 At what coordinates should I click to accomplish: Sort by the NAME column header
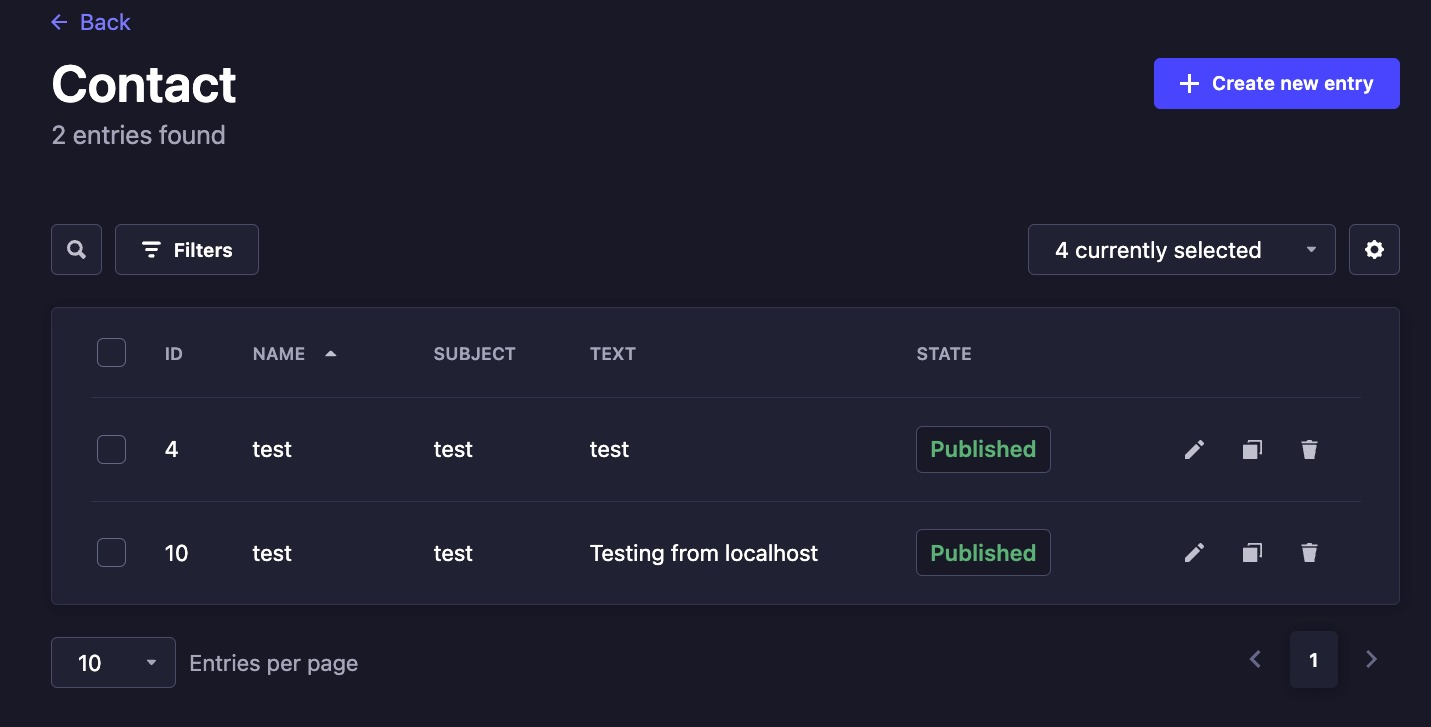pos(279,353)
